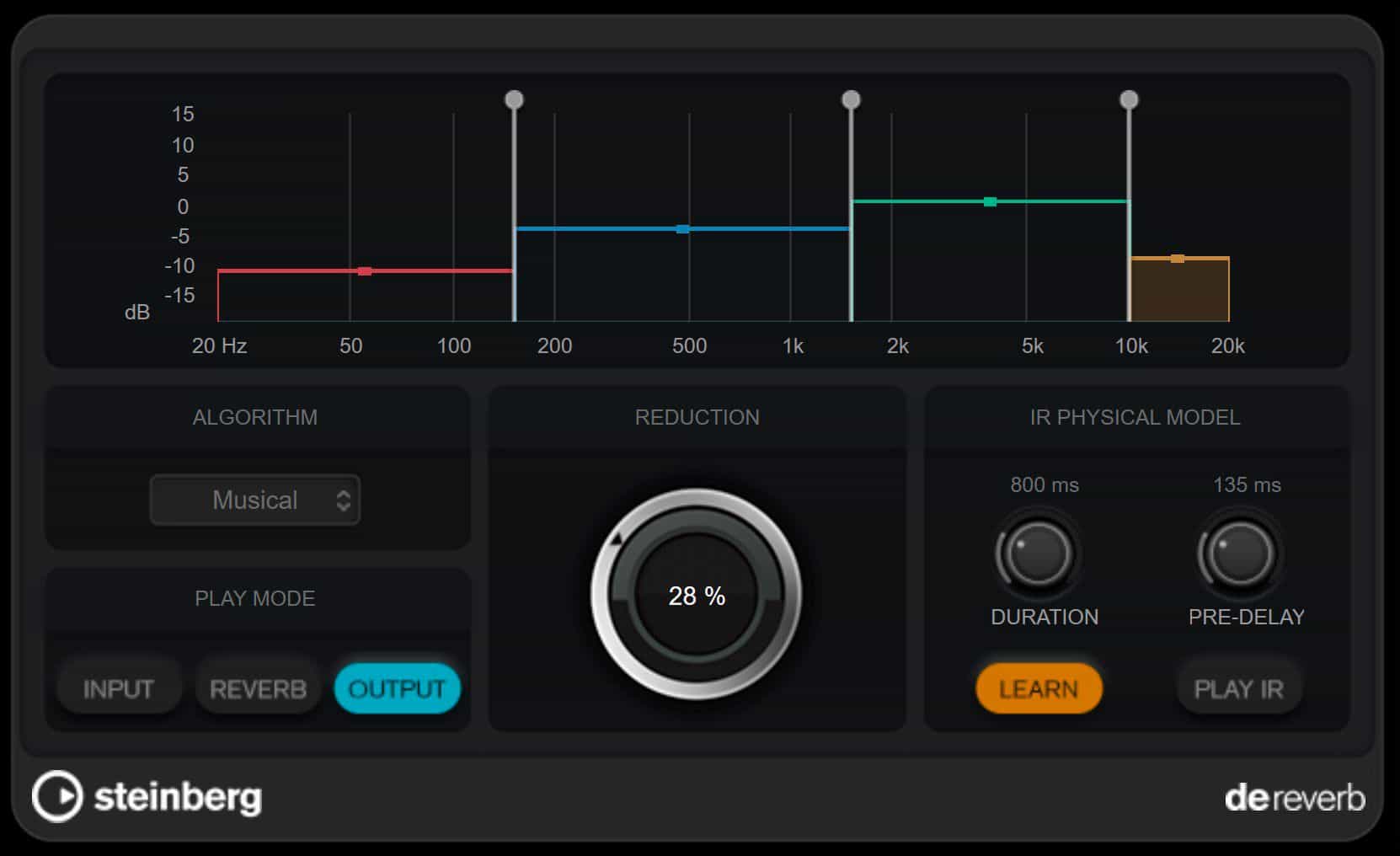The height and width of the screenshot is (856, 1400).
Task: Switch to the REDUCTION panel section
Action: 697,417
